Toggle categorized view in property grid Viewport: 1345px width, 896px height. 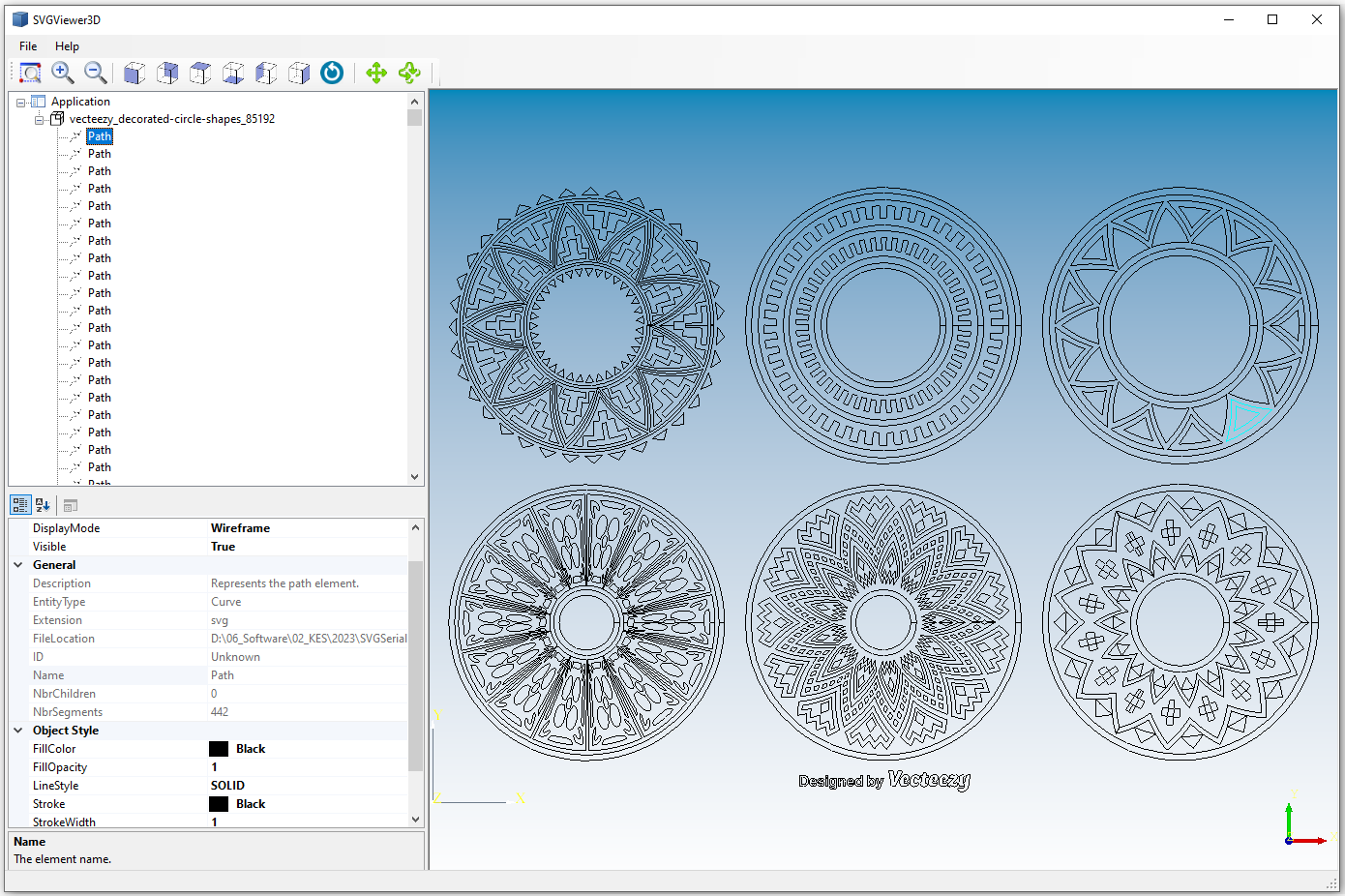tap(20, 505)
